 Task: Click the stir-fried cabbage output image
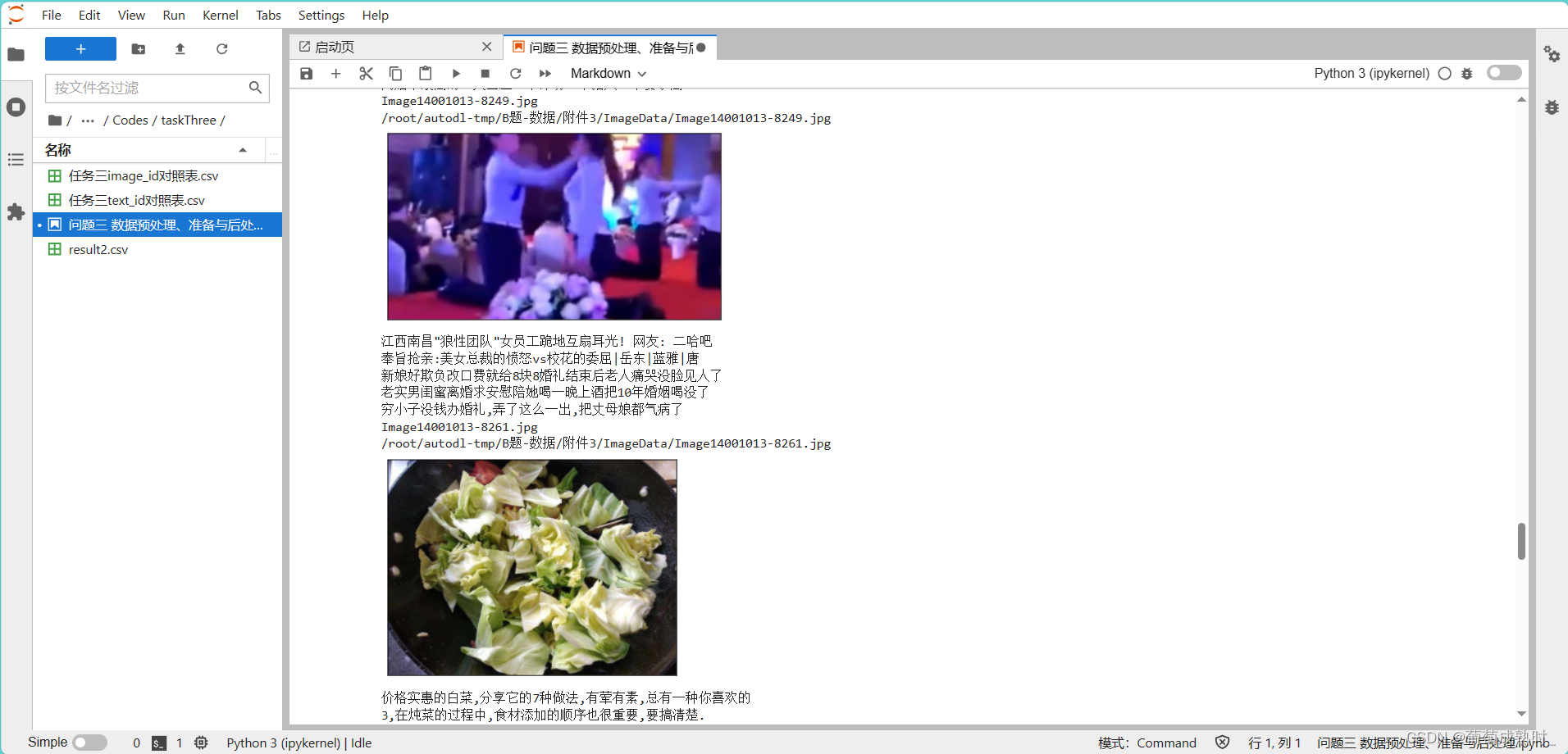point(532,567)
